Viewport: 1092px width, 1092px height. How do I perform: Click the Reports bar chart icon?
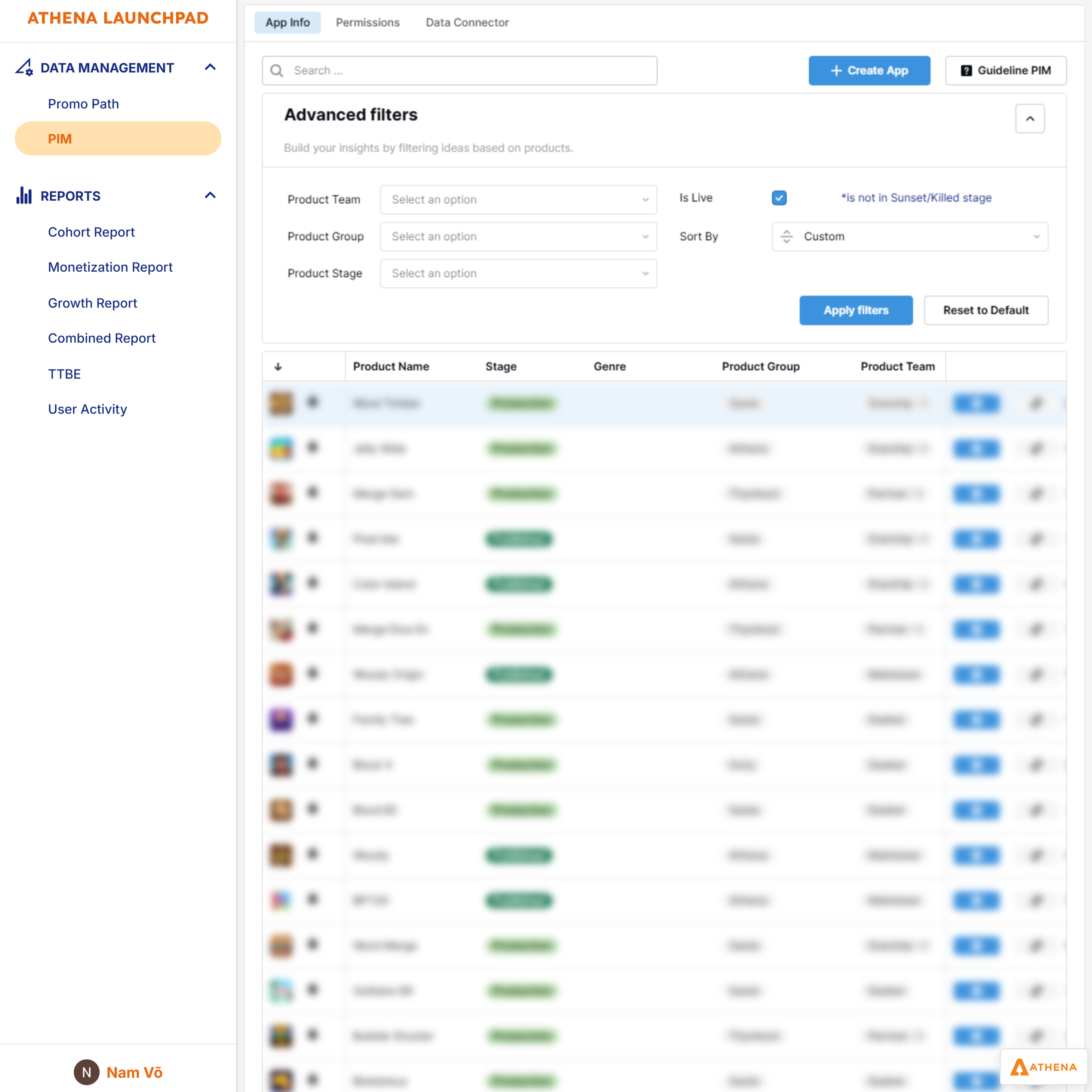point(24,196)
